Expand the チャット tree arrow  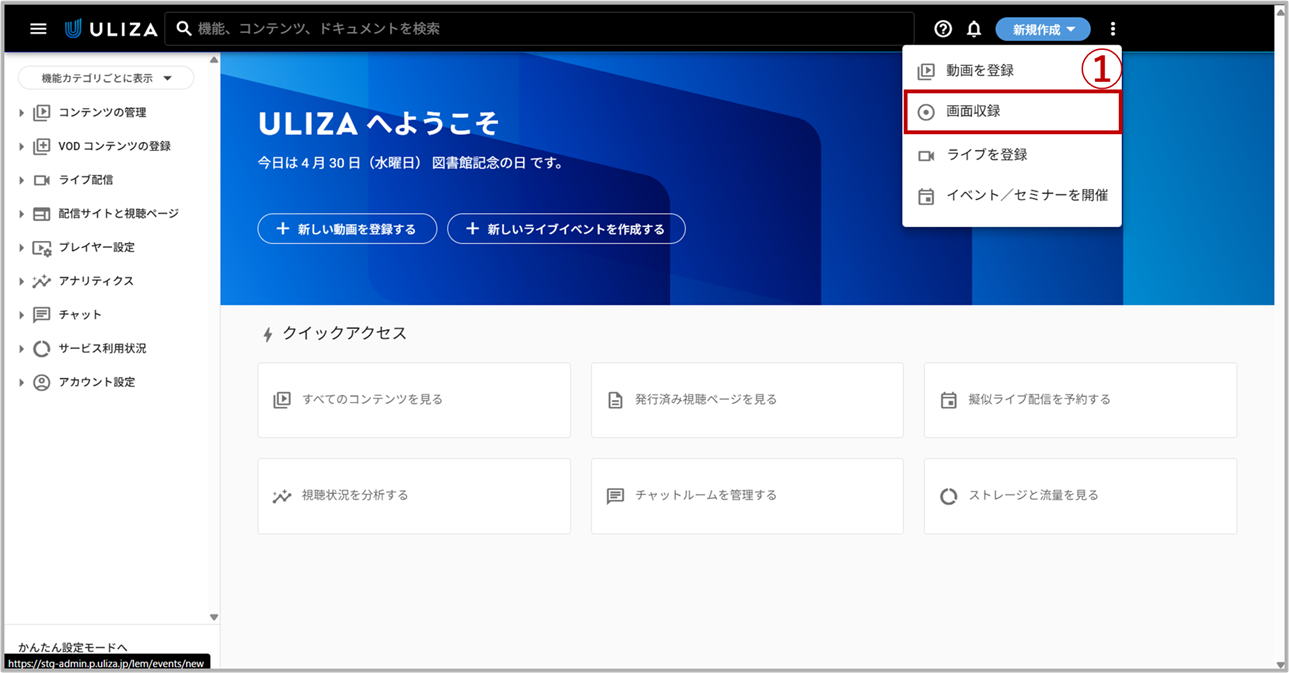coord(21,315)
